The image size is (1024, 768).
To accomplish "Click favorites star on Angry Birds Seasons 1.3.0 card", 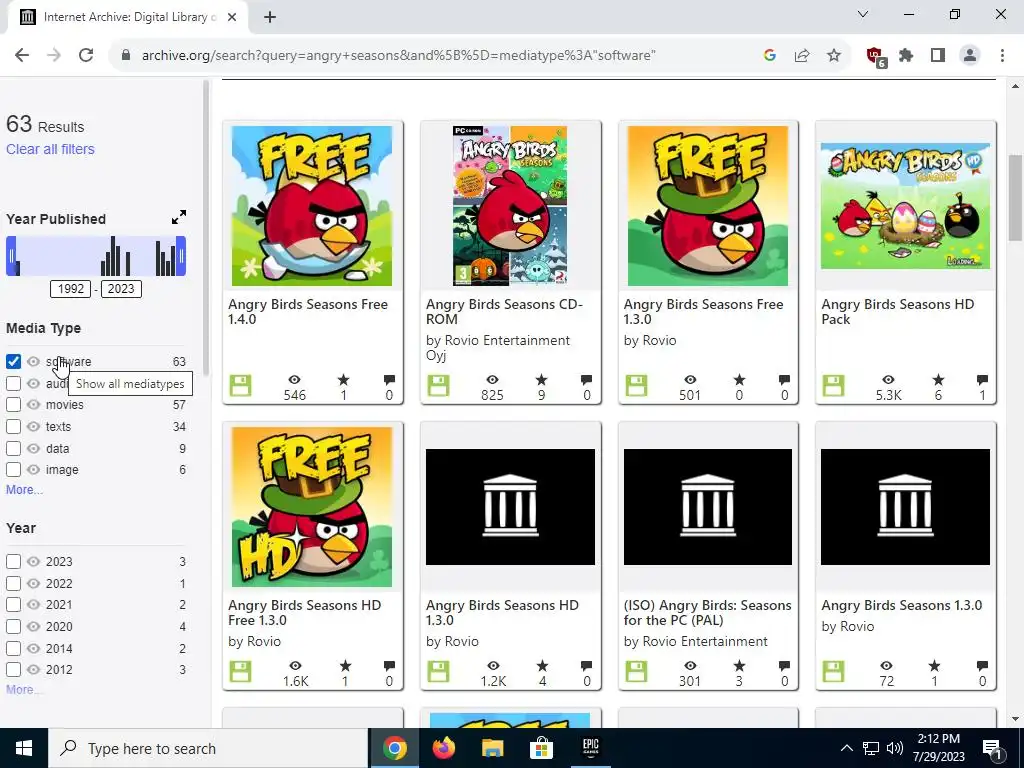I will coord(935,665).
